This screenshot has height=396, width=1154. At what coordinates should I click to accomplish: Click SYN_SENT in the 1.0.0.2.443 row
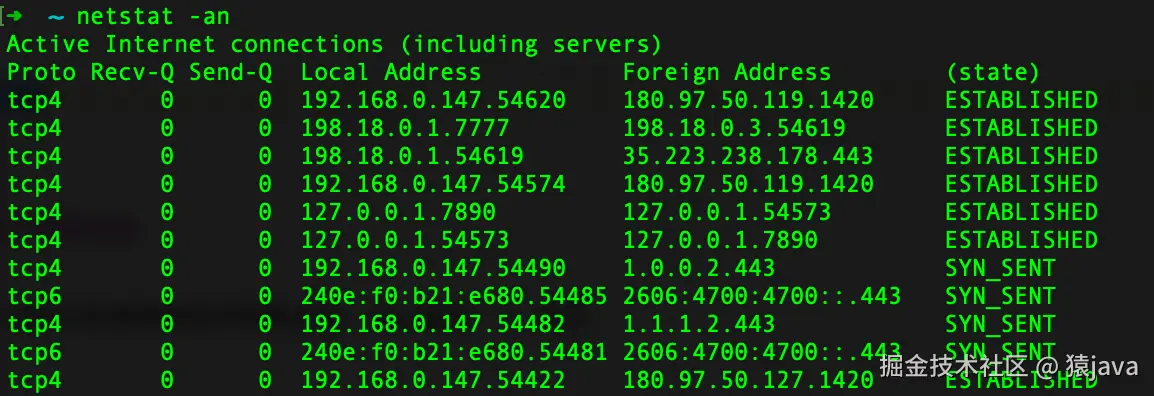pos(1000,268)
